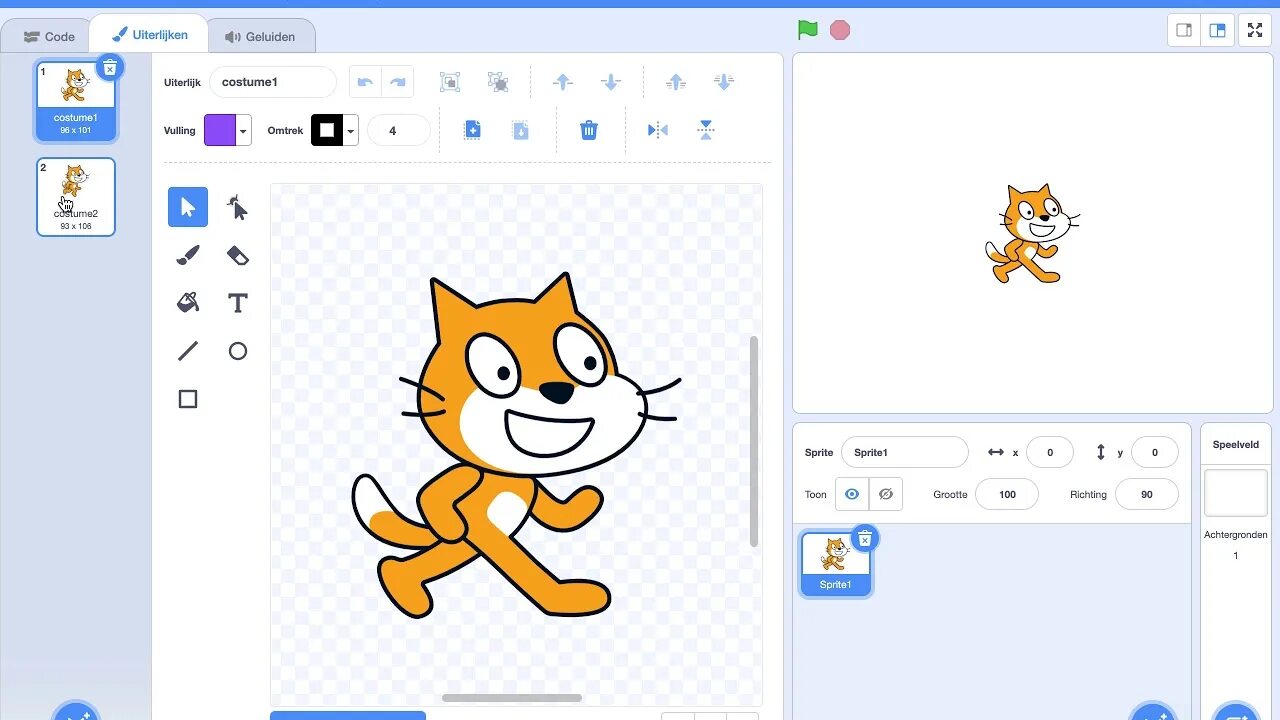Click the Ungroup objects icon

coord(497,82)
